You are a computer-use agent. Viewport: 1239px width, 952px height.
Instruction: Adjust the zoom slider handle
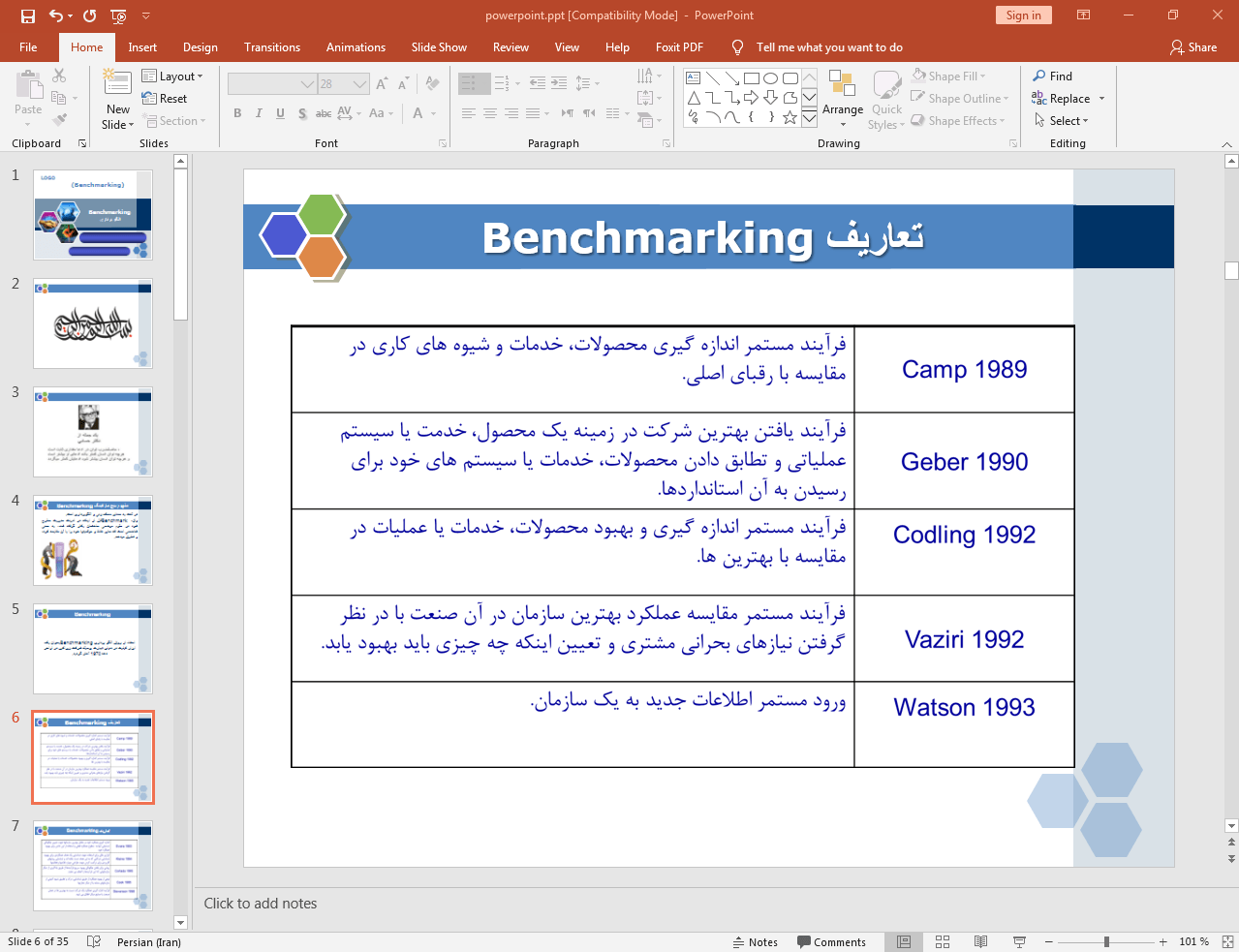(1106, 941)
